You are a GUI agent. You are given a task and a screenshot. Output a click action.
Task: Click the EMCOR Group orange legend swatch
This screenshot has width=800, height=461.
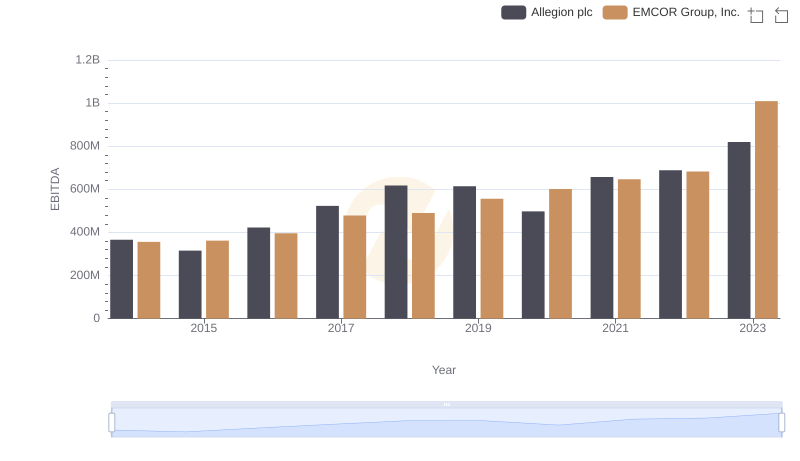pyautogui.click(x=615, y=12)
